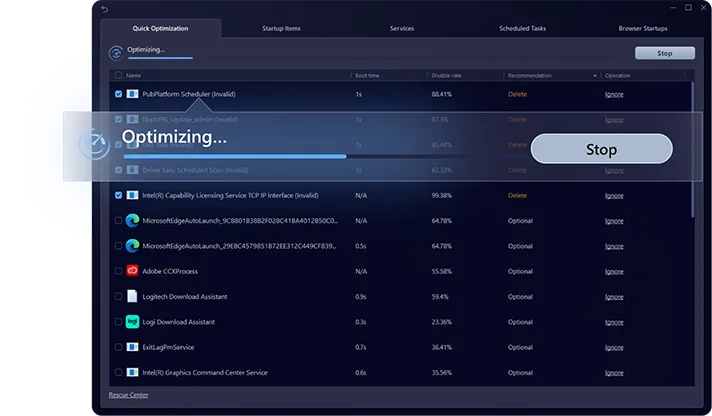Click the Operation column header

(618, 75)
